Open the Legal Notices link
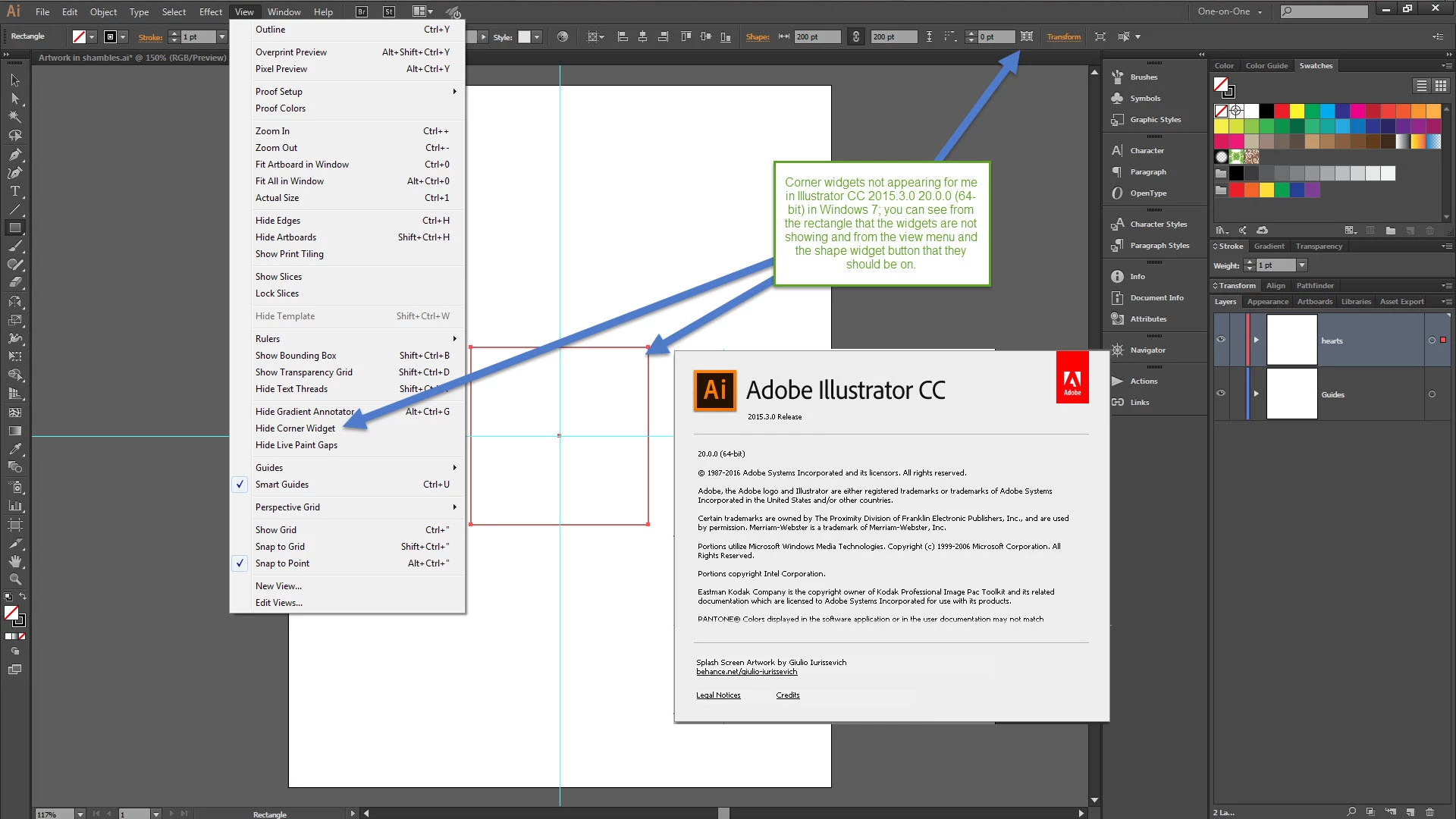 (718, 695)
